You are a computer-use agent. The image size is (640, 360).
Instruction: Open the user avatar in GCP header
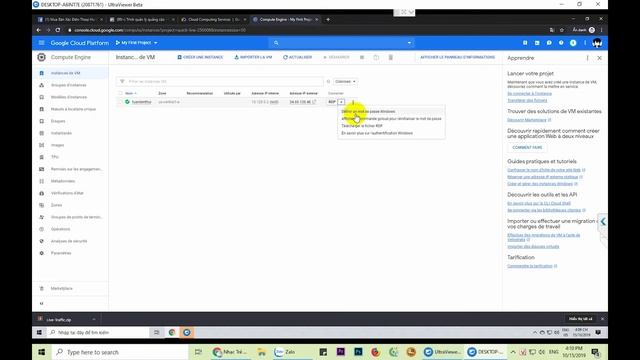[x=597, y=43]
